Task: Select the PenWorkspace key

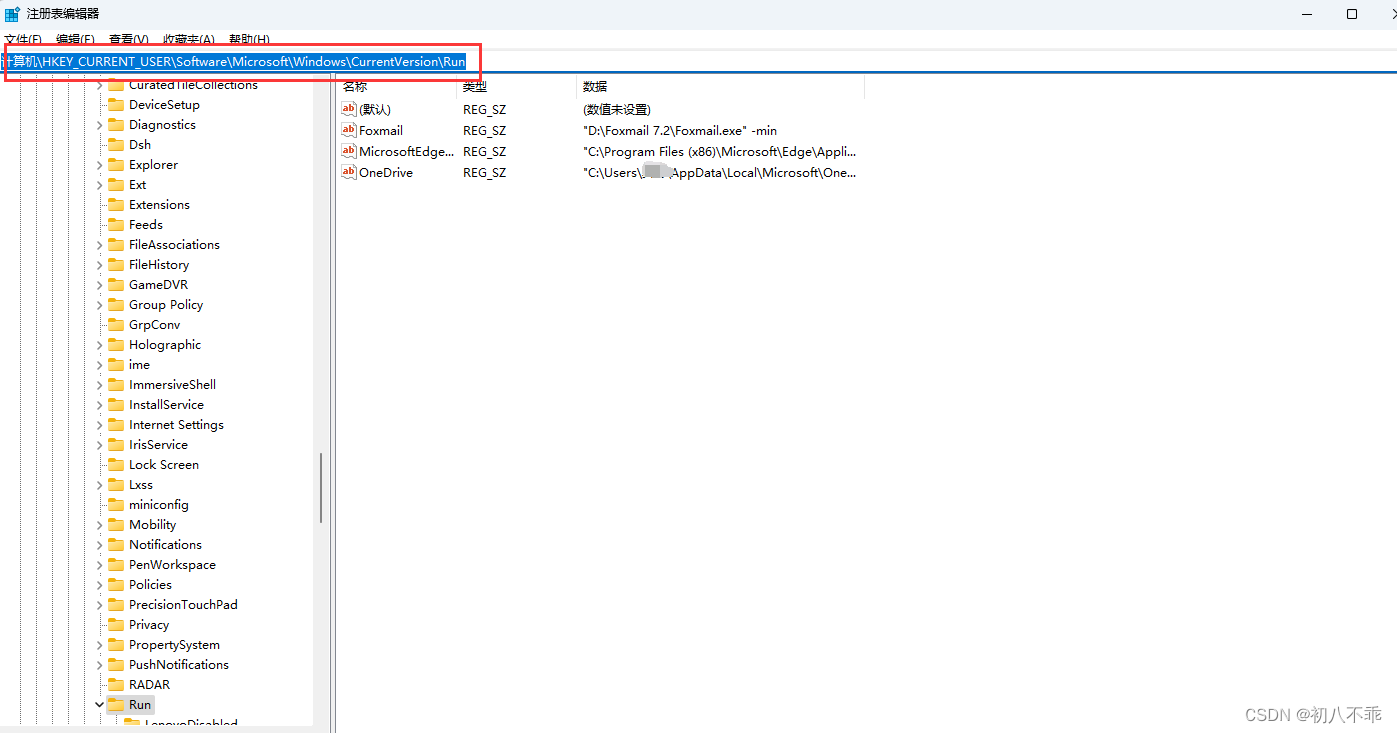Action: 172,565
